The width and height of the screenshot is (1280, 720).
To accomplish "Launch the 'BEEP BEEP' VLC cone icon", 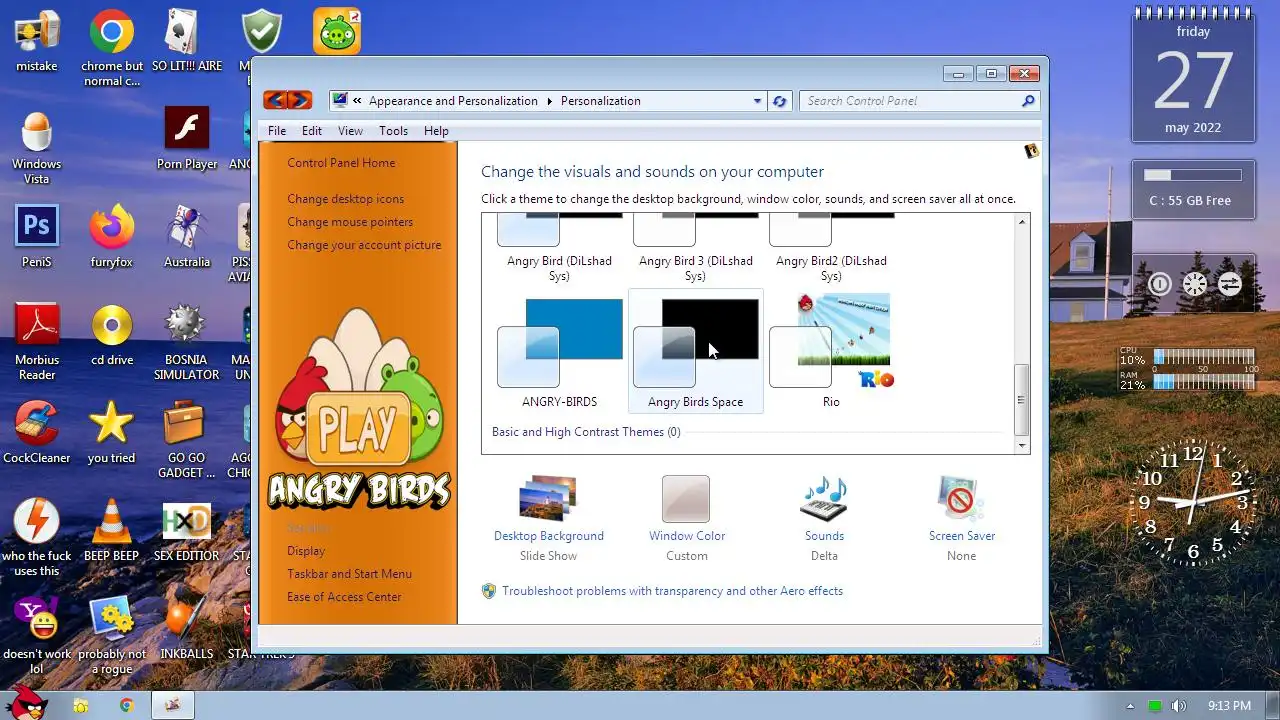I will [112, 531].
